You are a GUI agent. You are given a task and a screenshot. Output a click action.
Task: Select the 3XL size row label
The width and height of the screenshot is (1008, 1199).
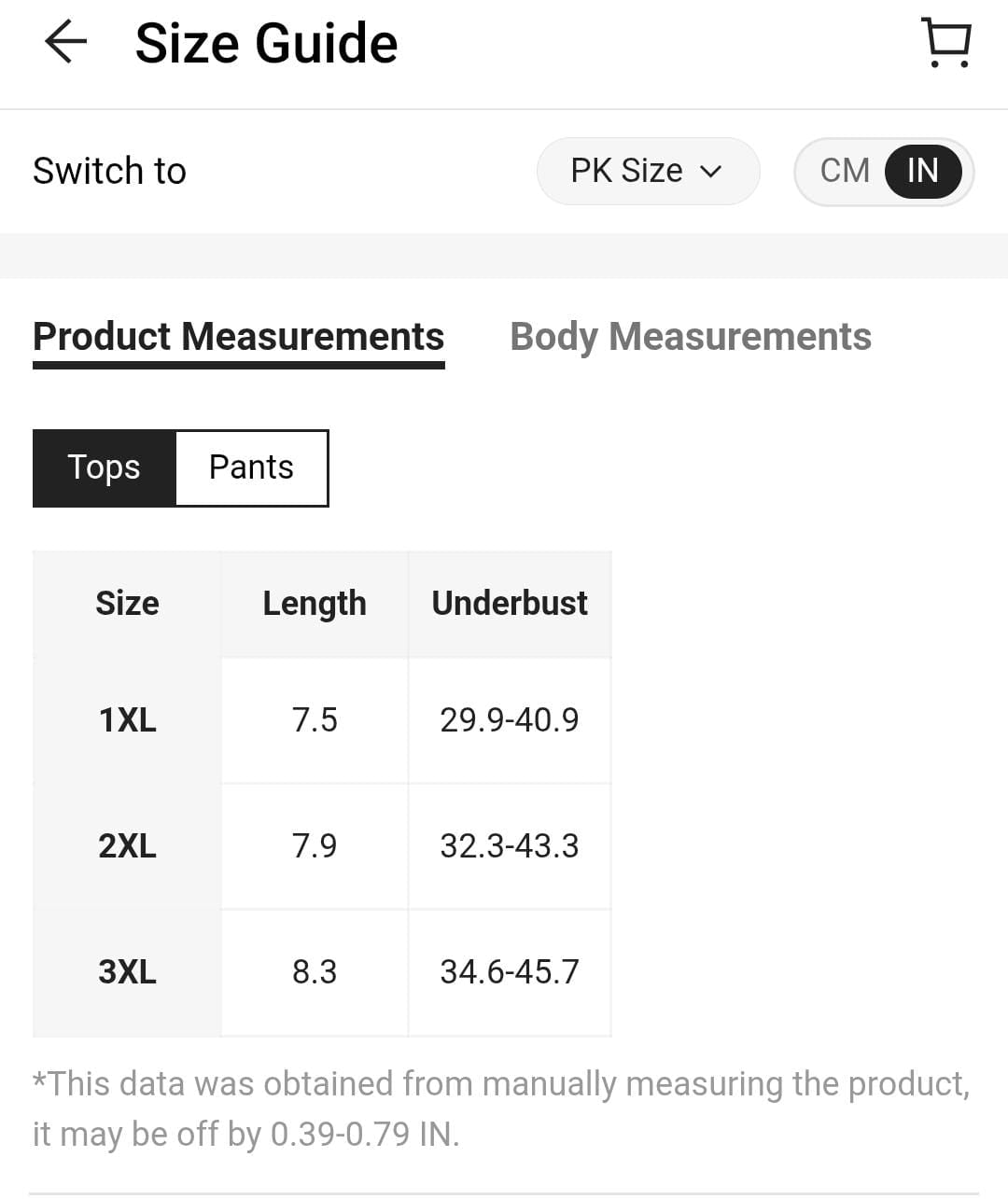coord(127,972)
